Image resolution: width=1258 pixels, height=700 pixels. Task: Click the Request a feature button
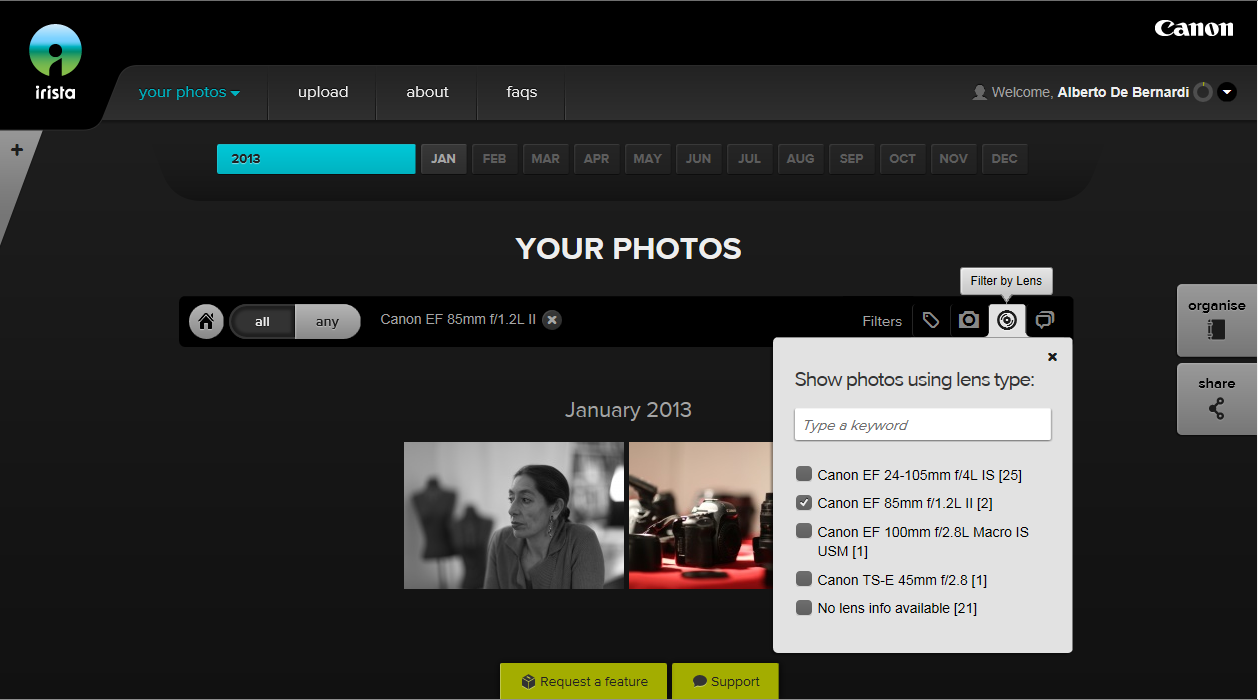[584, 682]
